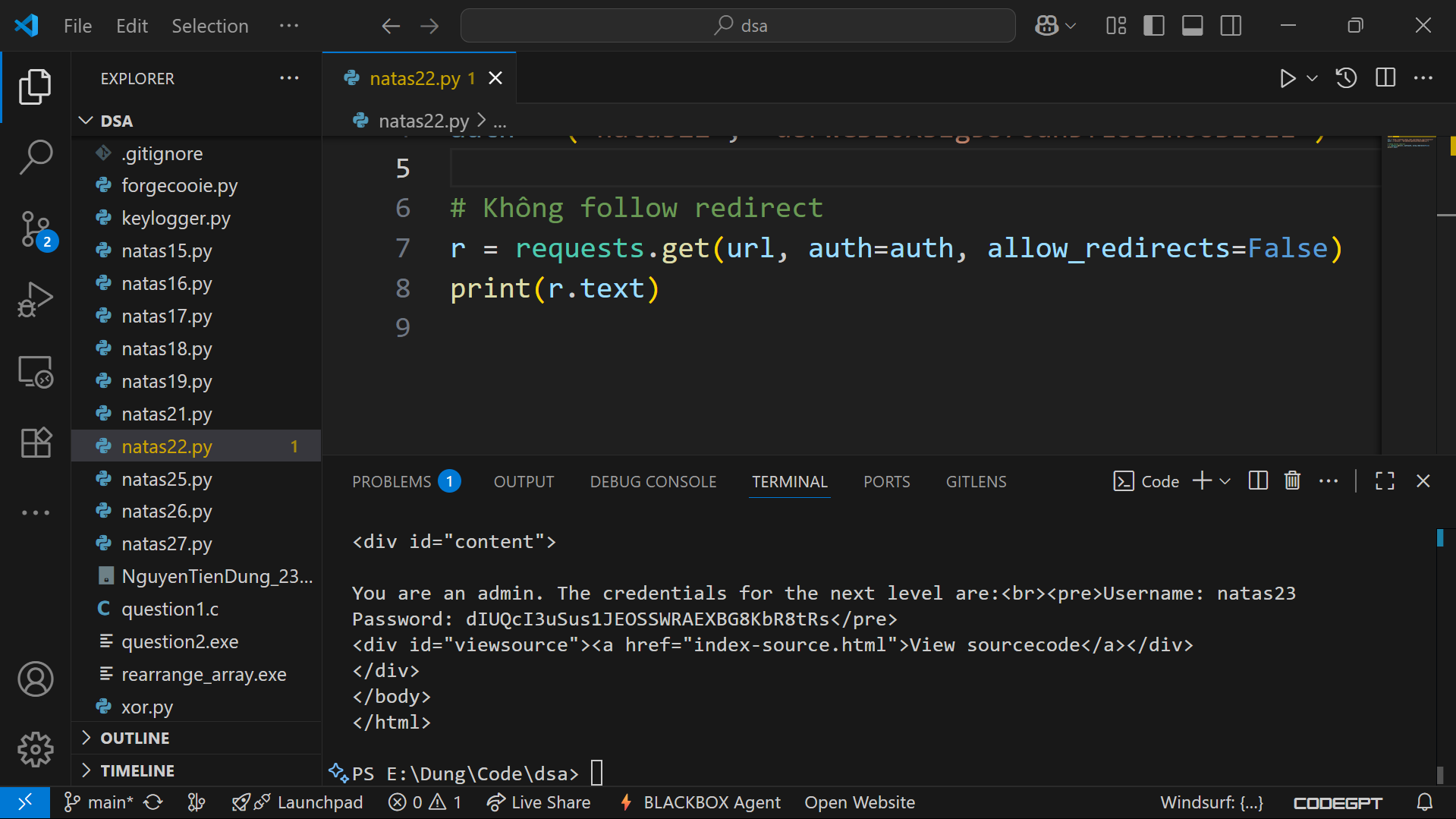
Task: Open Remote Explorer in activity bar
Action: (x=35, y=372)
